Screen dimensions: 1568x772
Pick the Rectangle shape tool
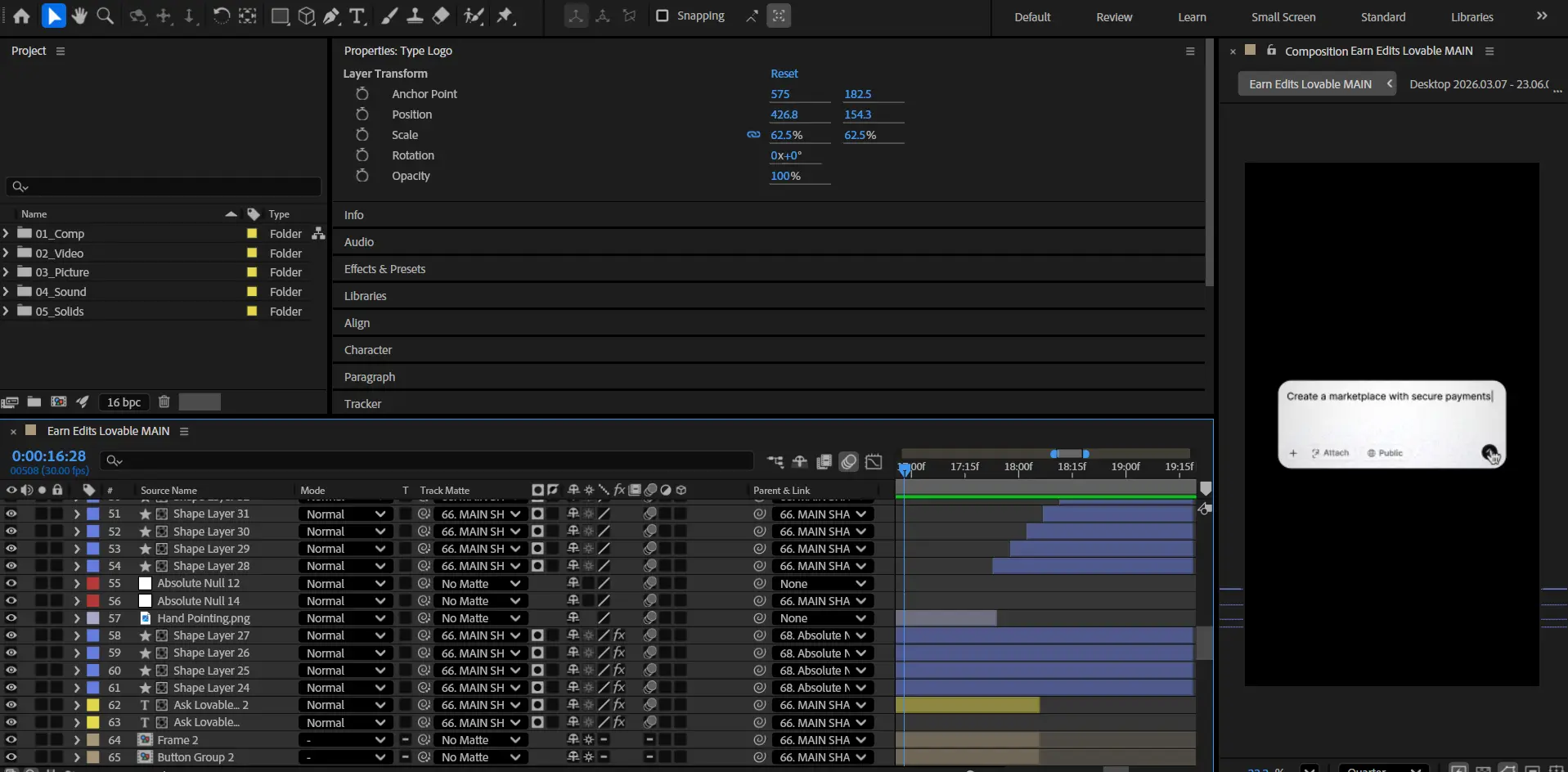pyautogui.click(x=280, y=16)
